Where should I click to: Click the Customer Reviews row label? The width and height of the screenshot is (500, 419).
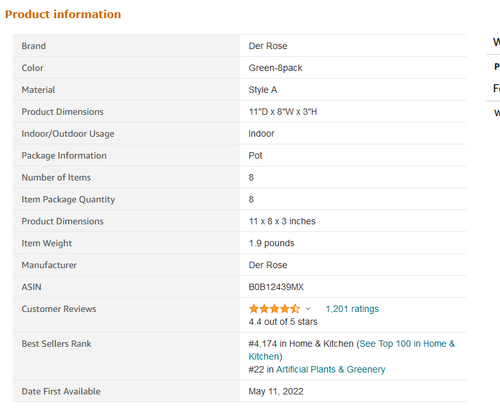coord(59,309)
